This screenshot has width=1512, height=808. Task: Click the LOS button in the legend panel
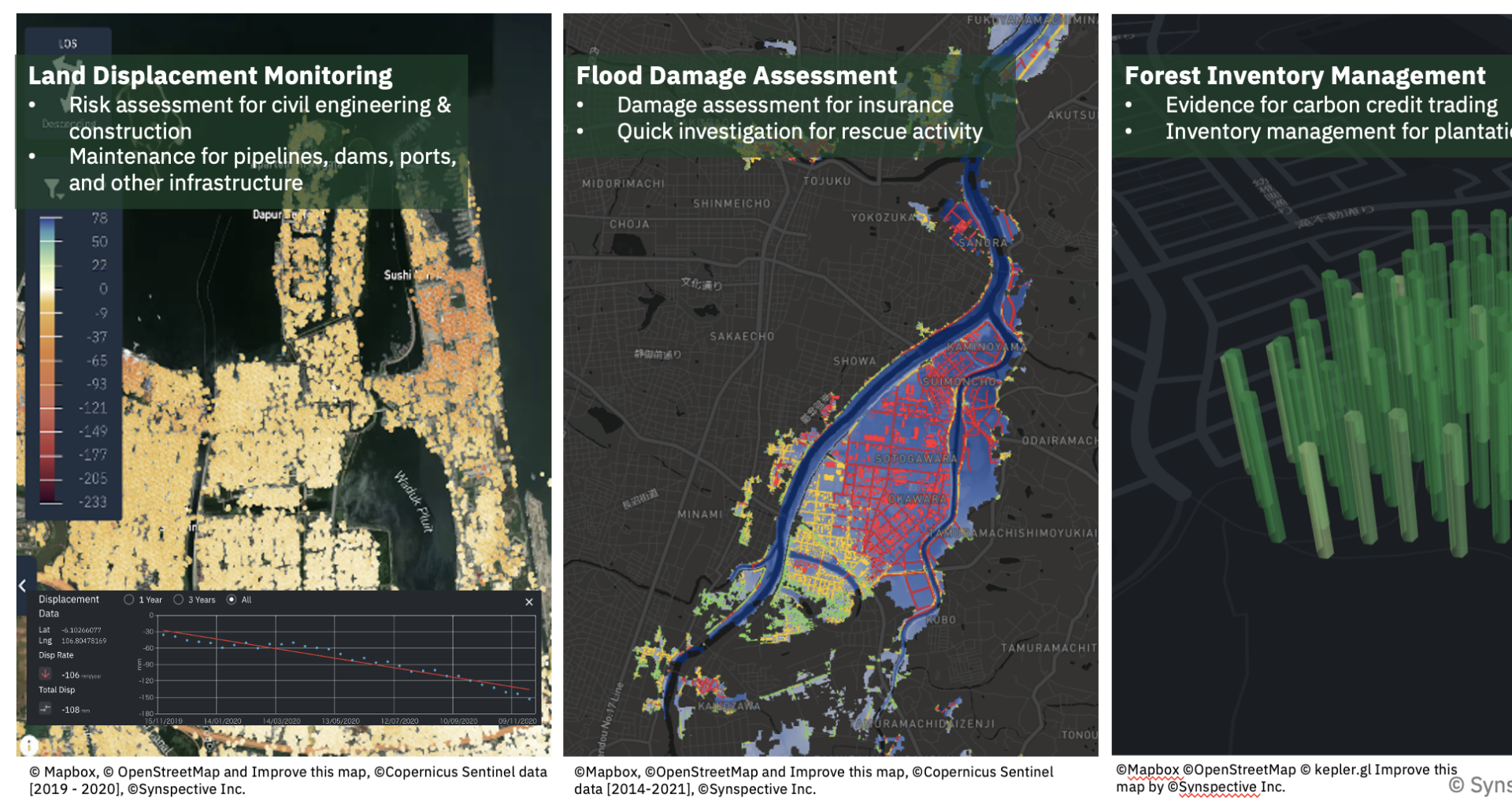pyautogui.click(x=68, y=43)
